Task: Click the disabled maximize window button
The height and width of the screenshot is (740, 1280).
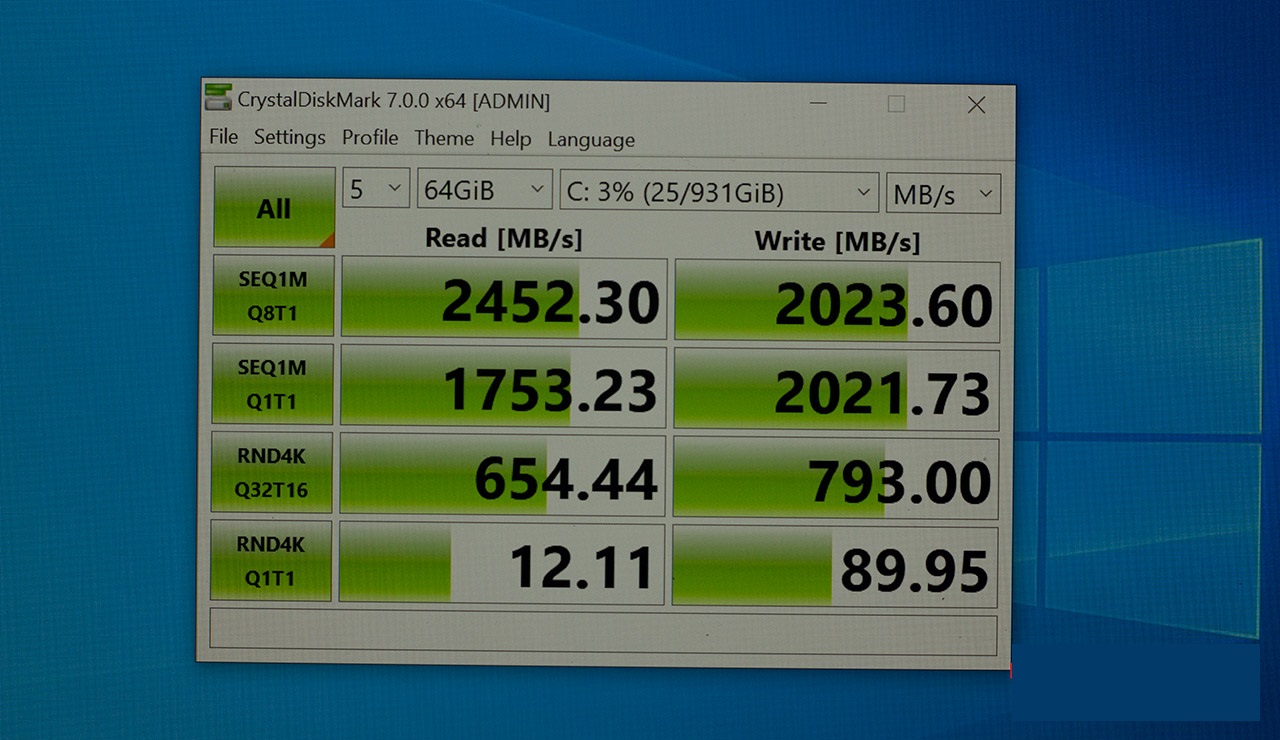Action: (x=896, y=103)
